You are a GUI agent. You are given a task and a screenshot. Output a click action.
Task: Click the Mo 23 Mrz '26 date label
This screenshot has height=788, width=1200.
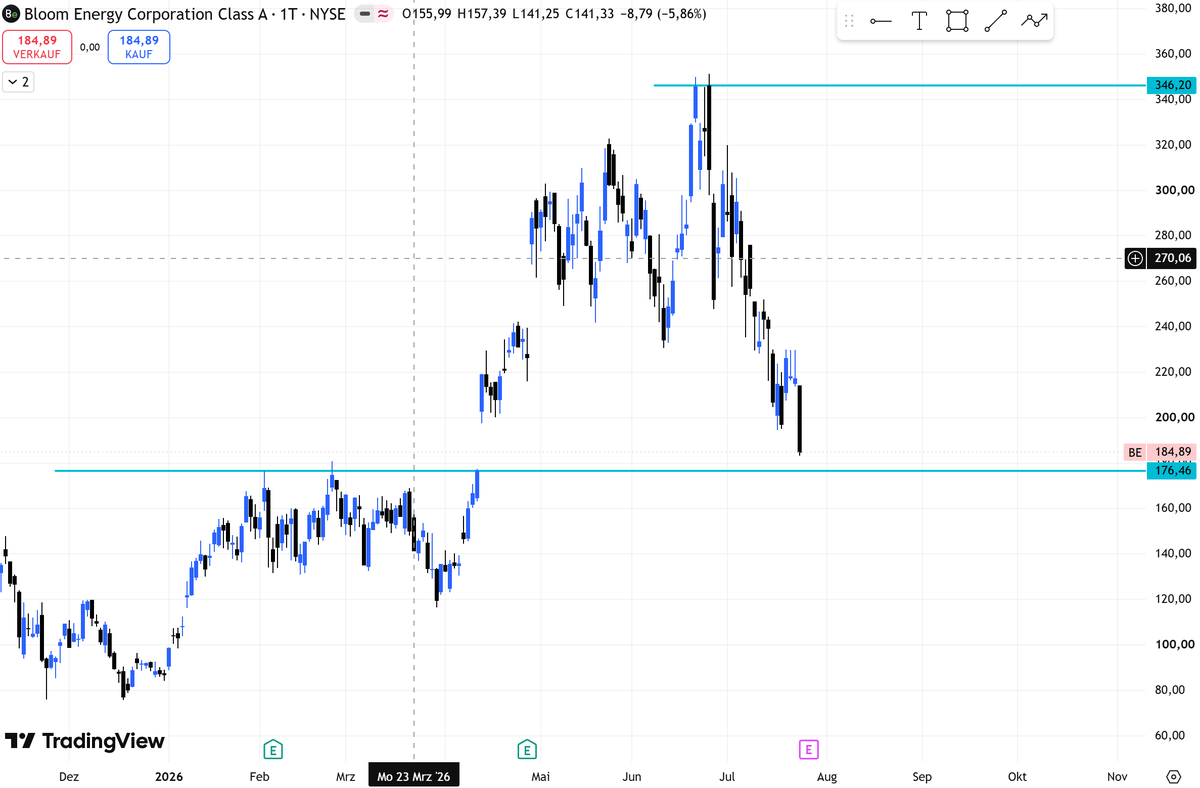[x=414, y=776]
